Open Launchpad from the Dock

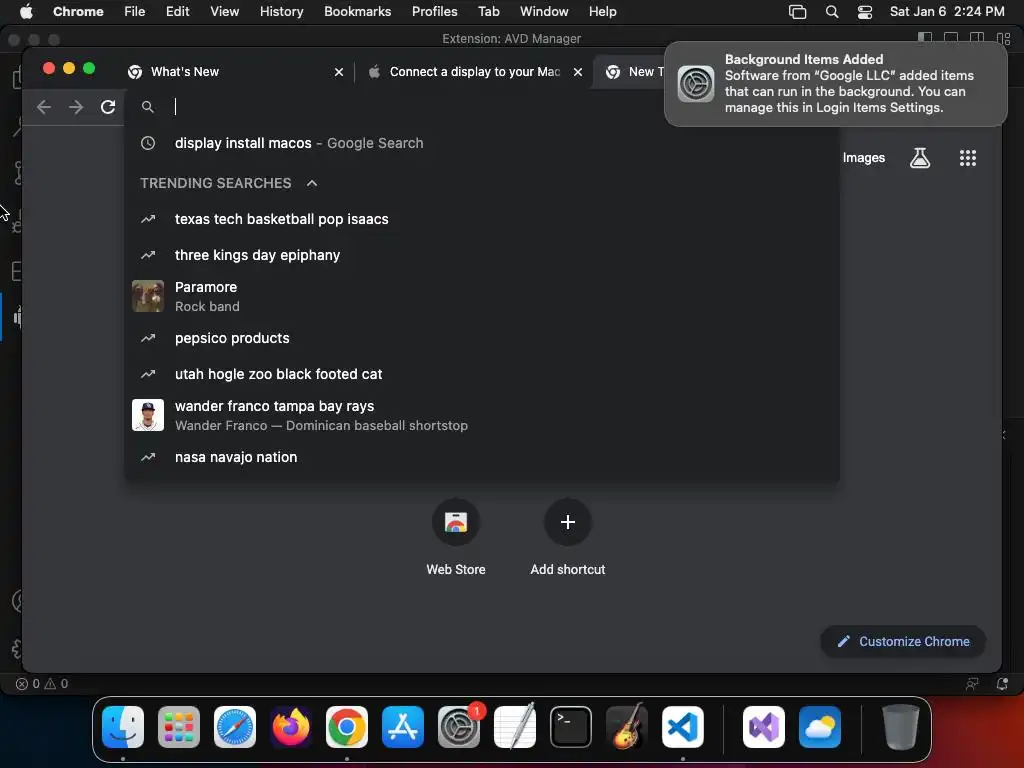(179, 727)
